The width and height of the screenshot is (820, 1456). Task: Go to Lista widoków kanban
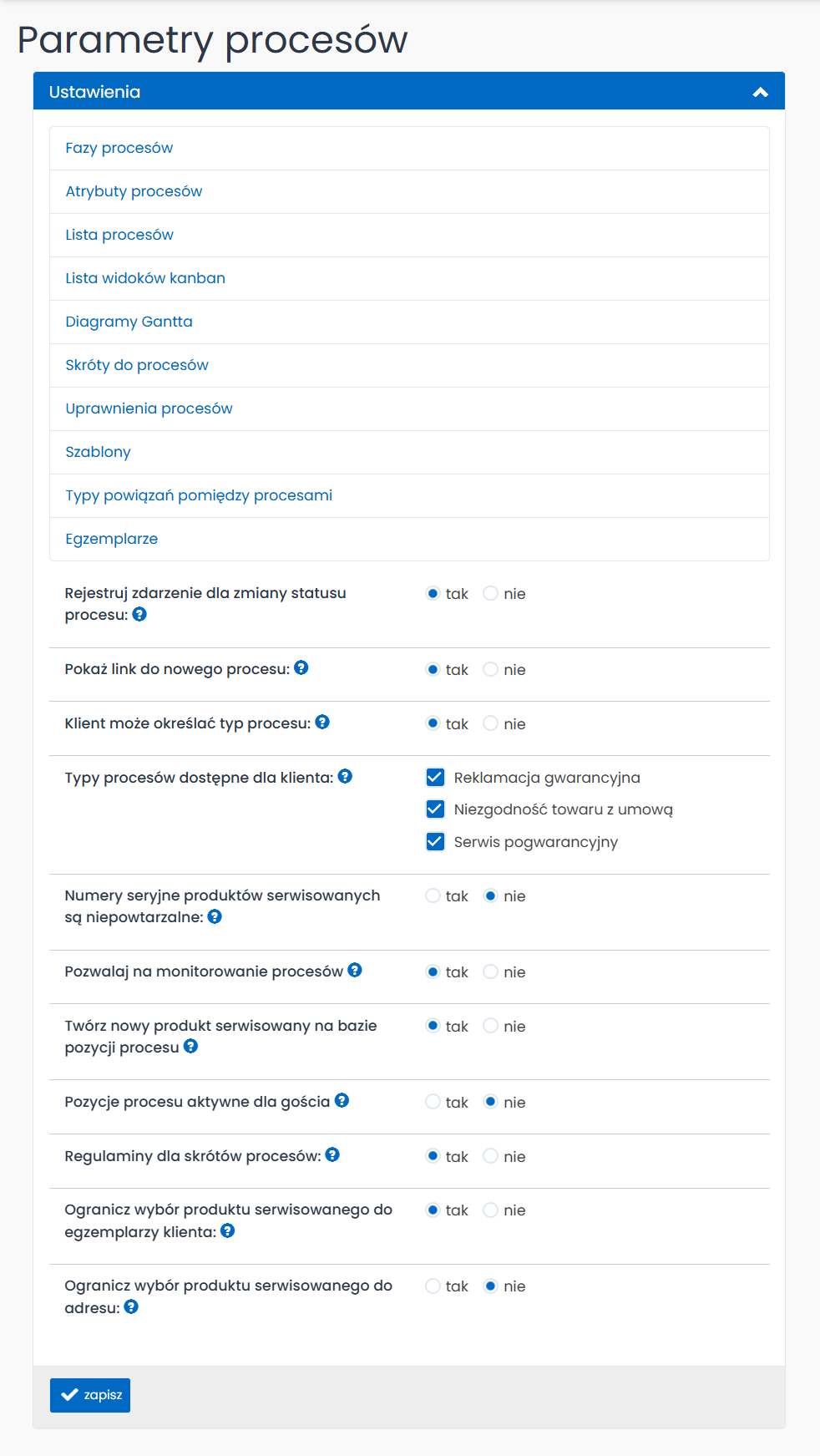pos(145,278)
